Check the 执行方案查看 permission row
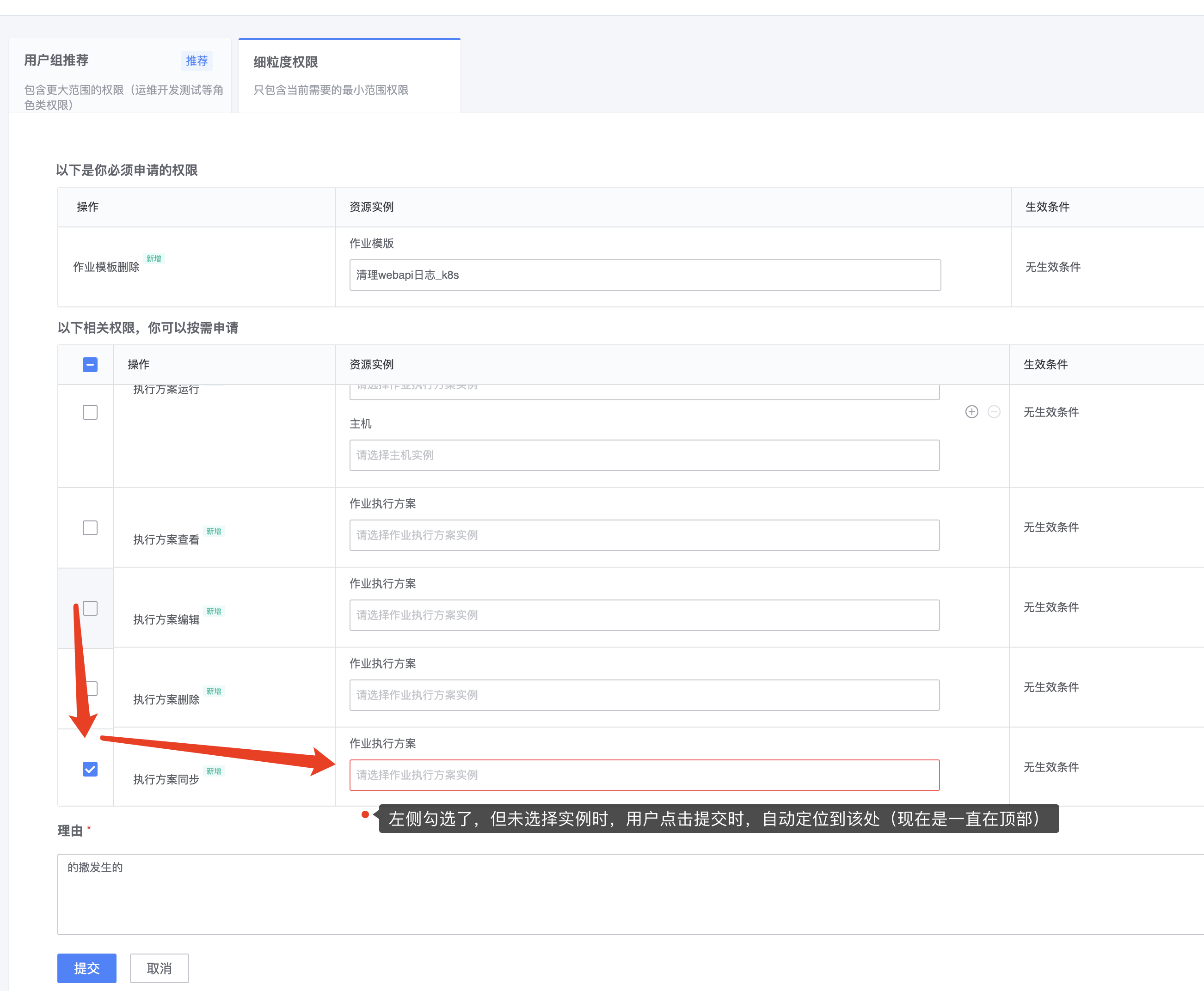Viewport: 1204px width, 991px height. (x=90, y=528)
